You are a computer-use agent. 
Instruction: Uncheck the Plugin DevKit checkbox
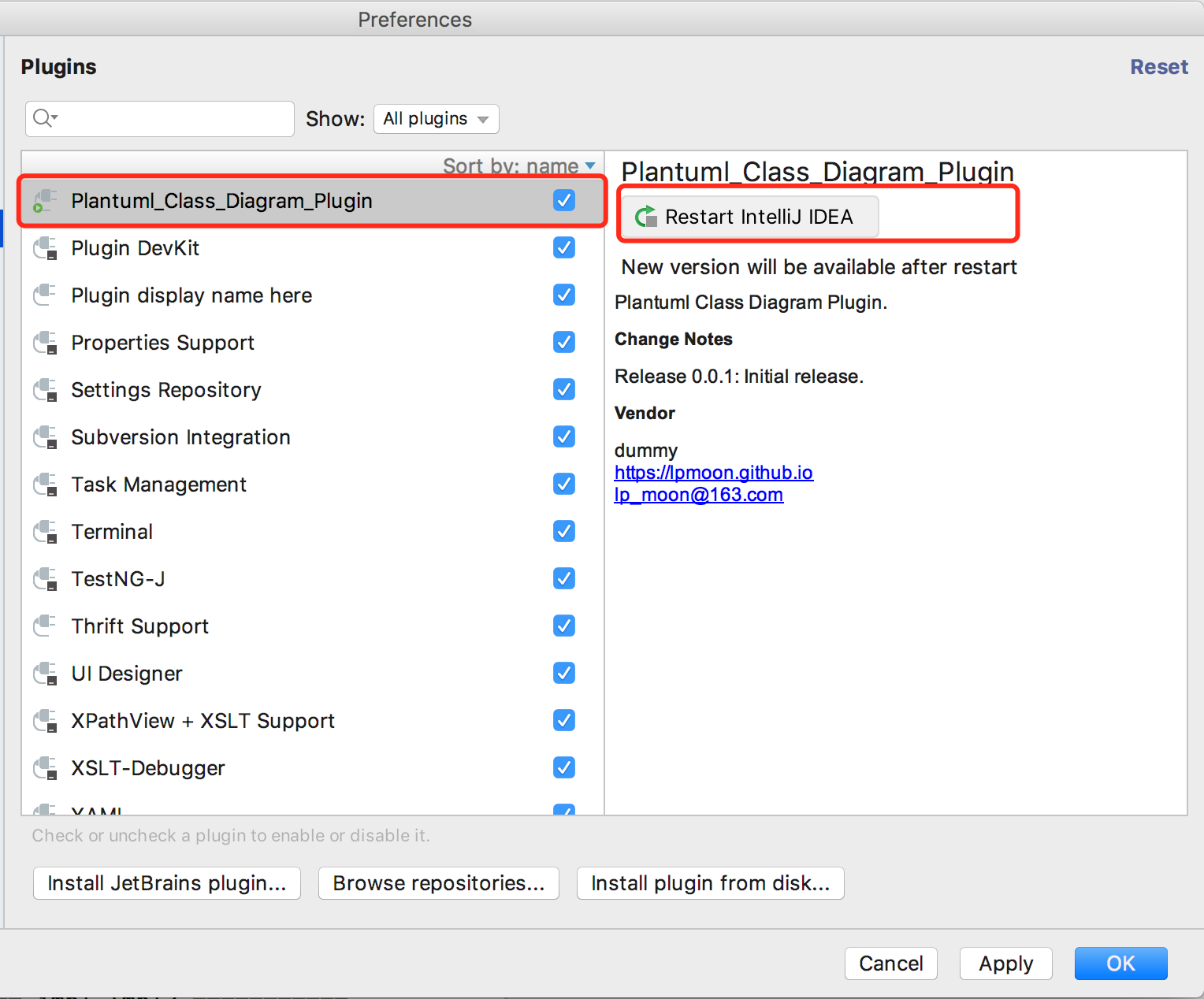(x=564, y=247)
